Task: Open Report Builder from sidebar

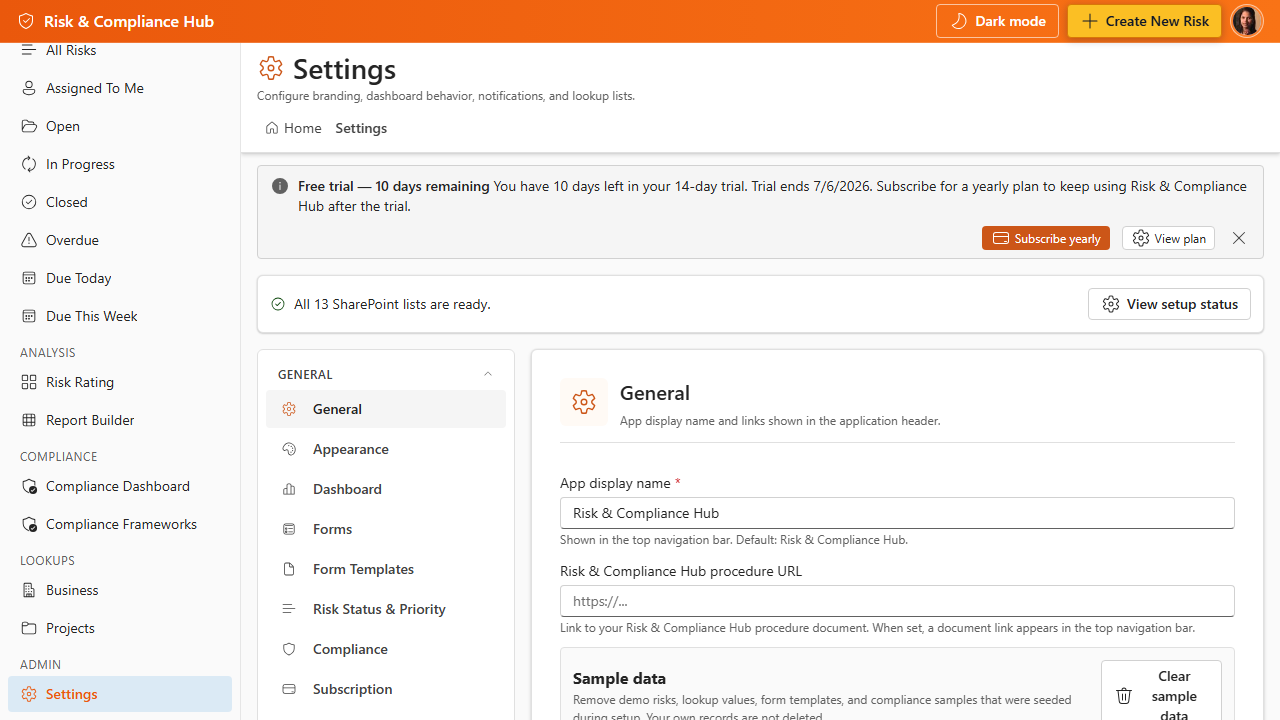Action: click(x=120, y=420)
